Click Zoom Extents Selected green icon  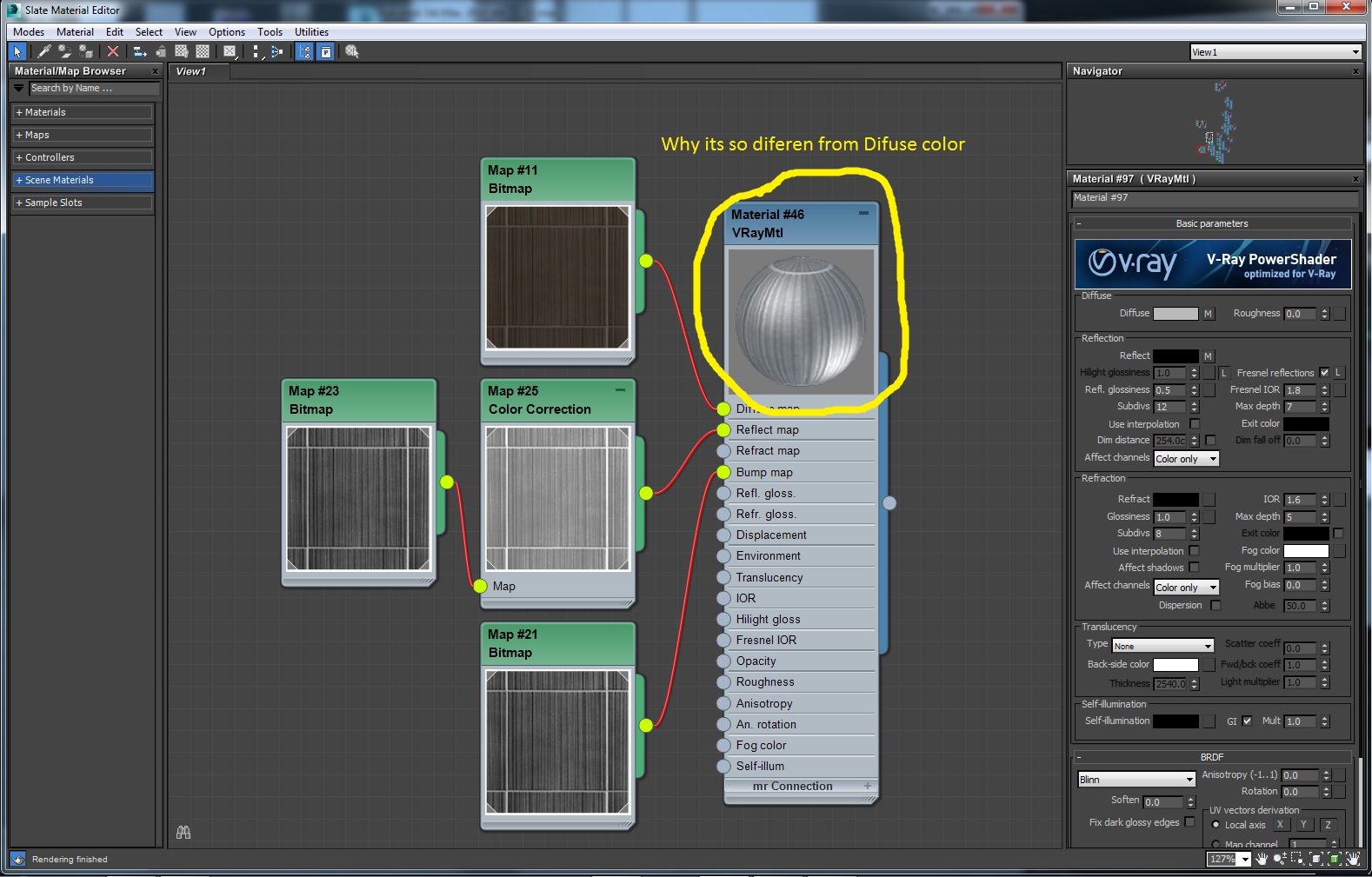pos(1335,859)
